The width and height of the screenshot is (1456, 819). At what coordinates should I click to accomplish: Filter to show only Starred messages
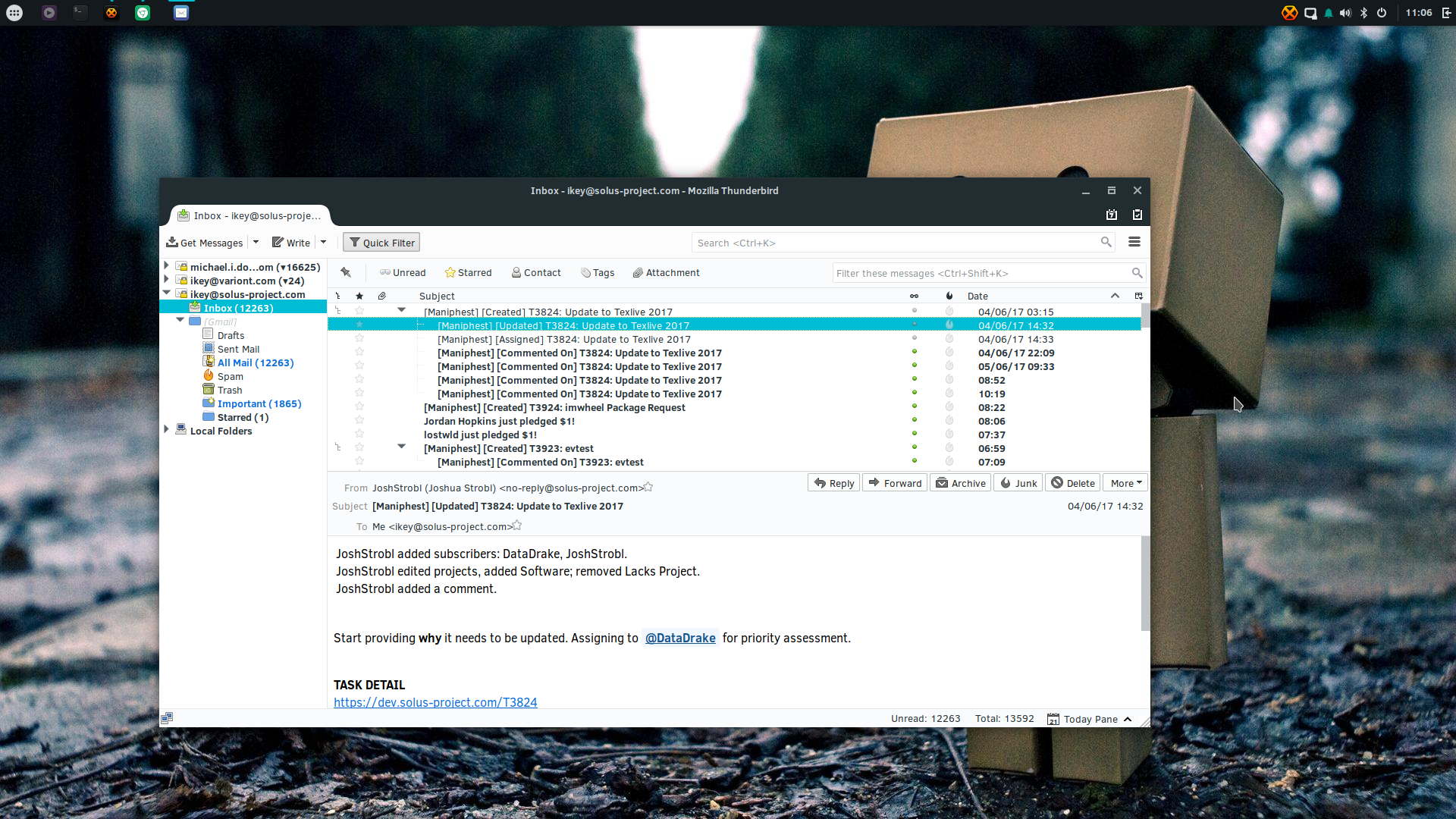(468, 273)
